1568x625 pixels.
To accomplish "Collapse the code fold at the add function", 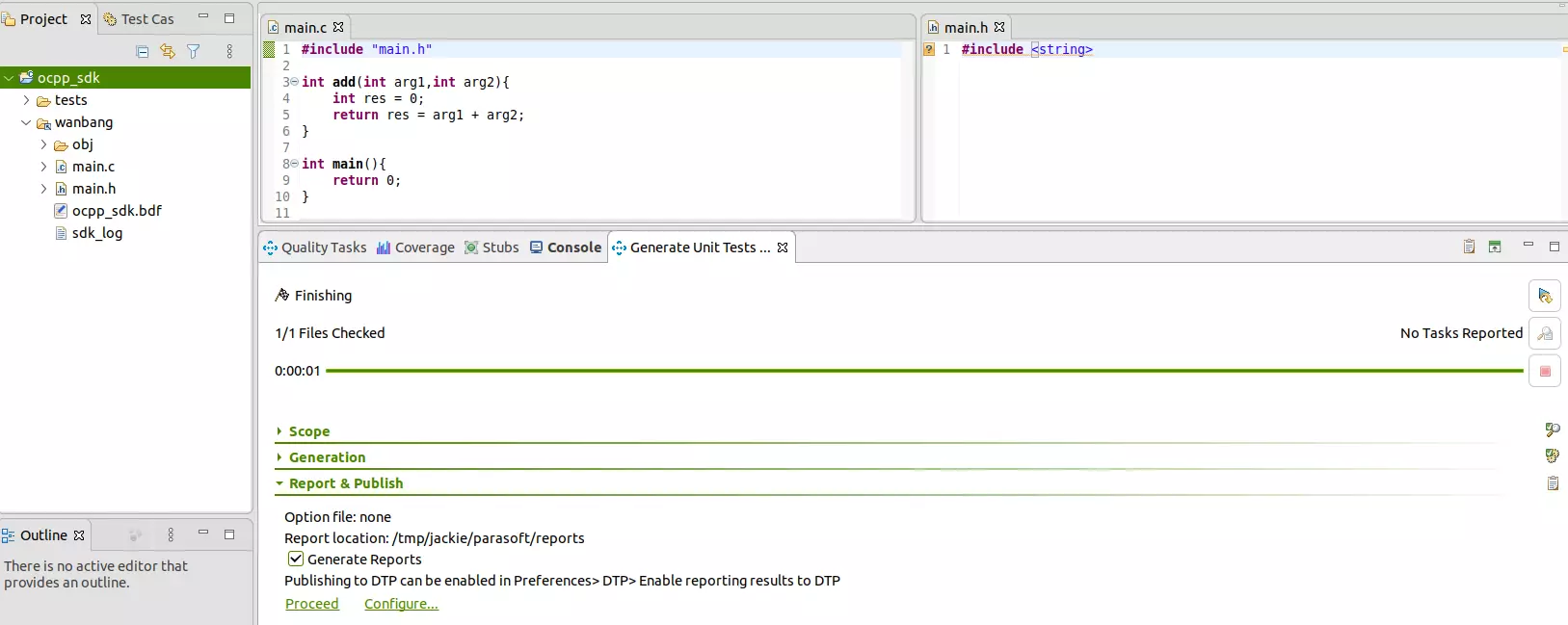I will click(295, 83).
